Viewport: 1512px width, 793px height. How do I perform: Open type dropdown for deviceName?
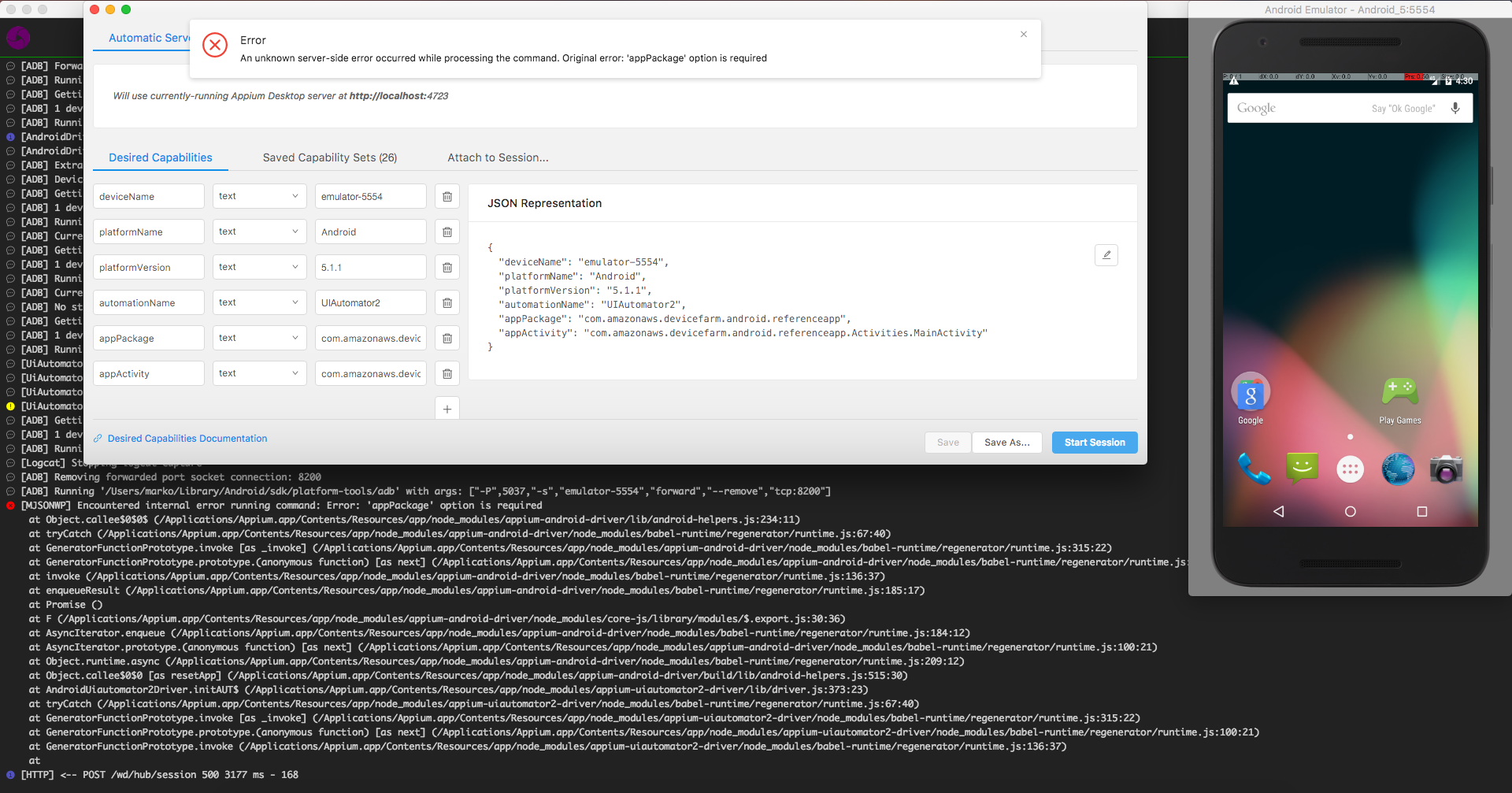point(259,196)
